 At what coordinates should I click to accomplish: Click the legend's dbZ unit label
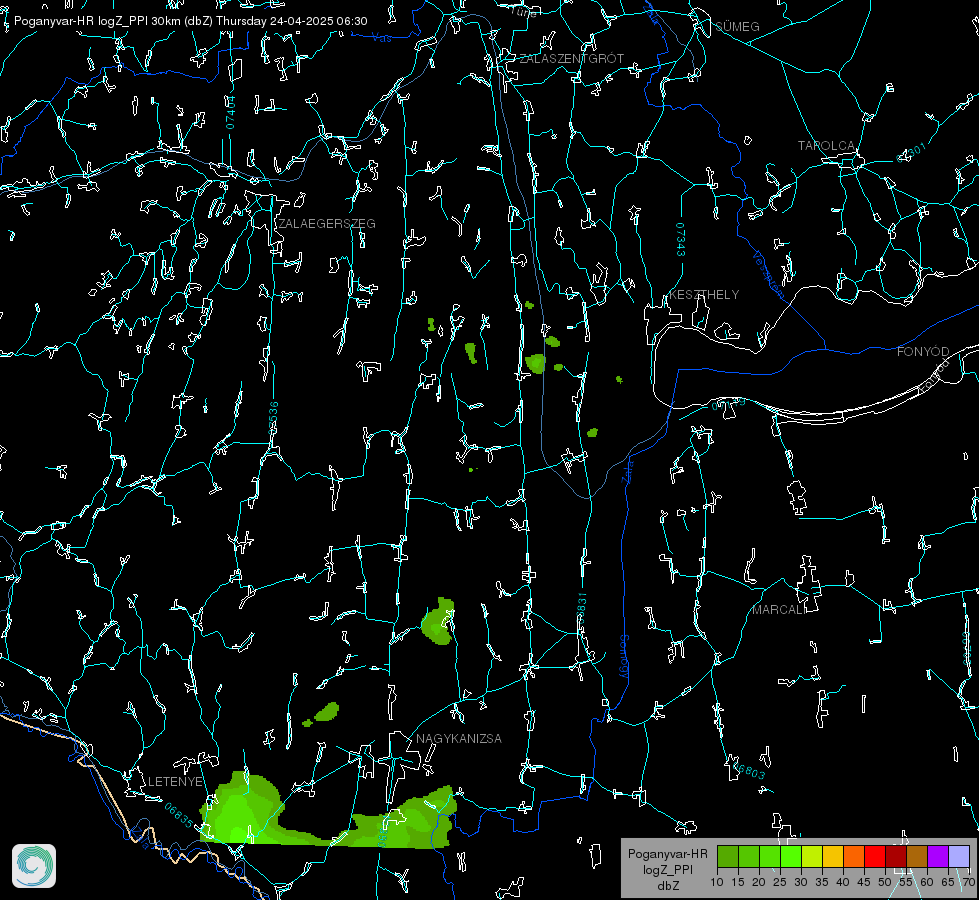(667, 886)
